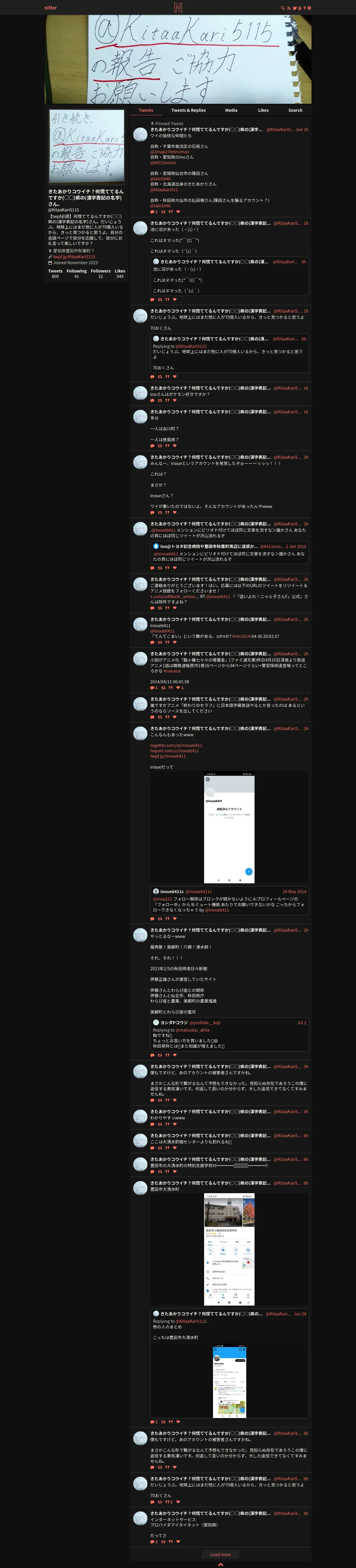Click the back-to-top chevron arrow at the page bottom
The height and width of the screenshot is (1568, 356).
point(220,1564)
